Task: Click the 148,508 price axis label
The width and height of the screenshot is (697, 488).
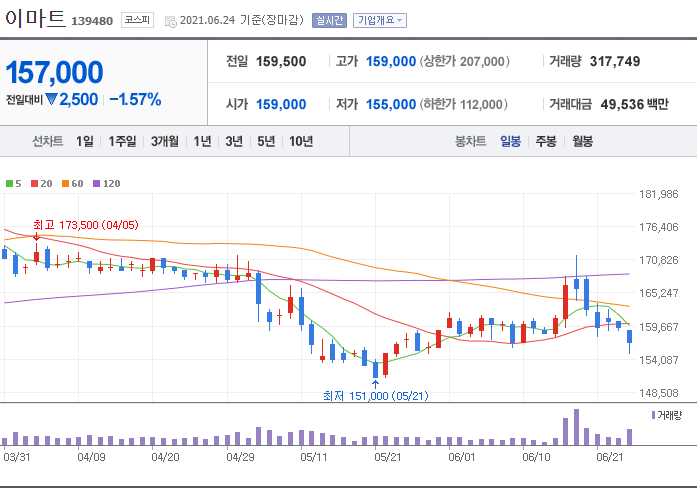Action: (659, 393)
